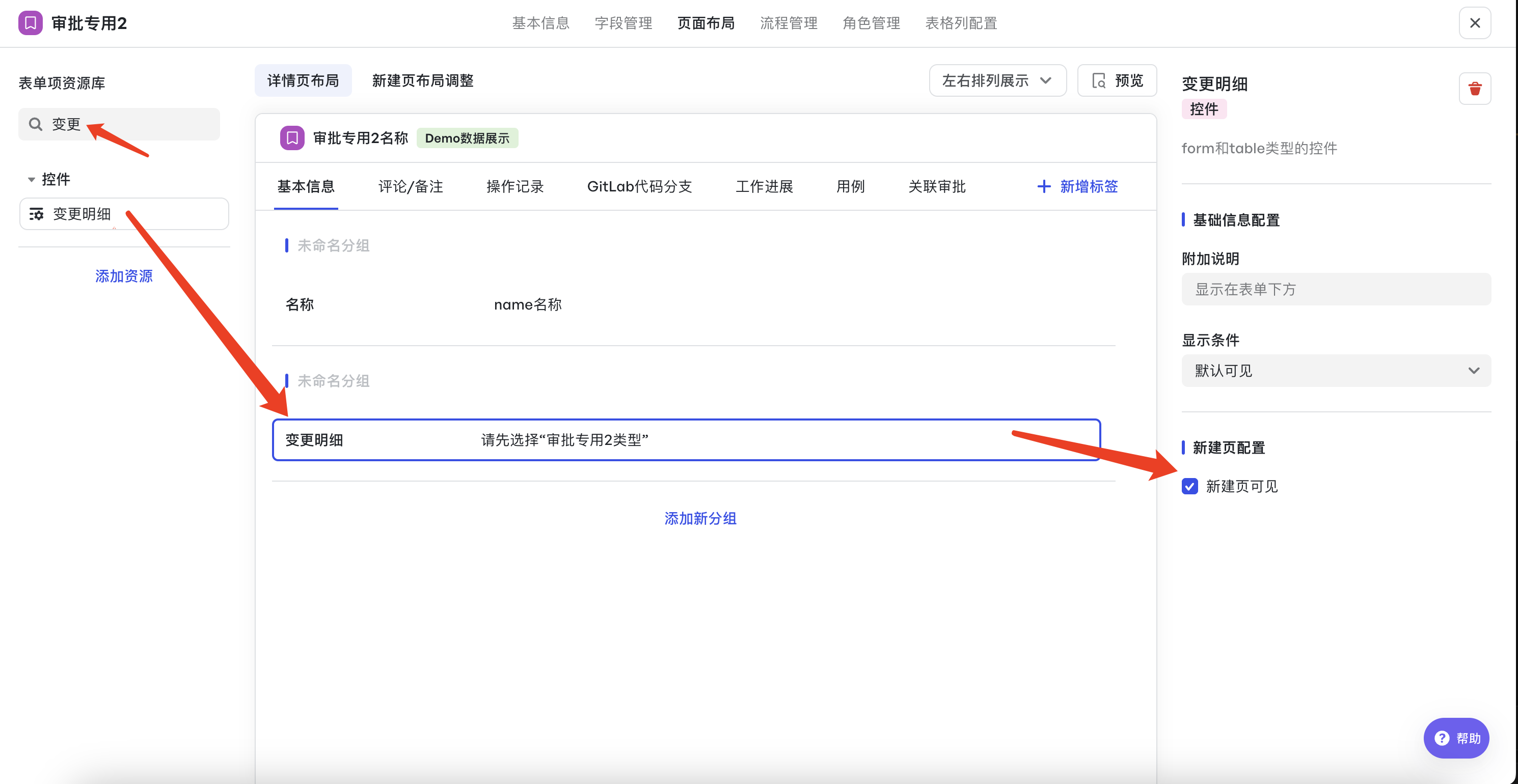This screenshot has height=784, width=1518.
Task: Click the Demo数据展示 badge
Action: (467, 138)
